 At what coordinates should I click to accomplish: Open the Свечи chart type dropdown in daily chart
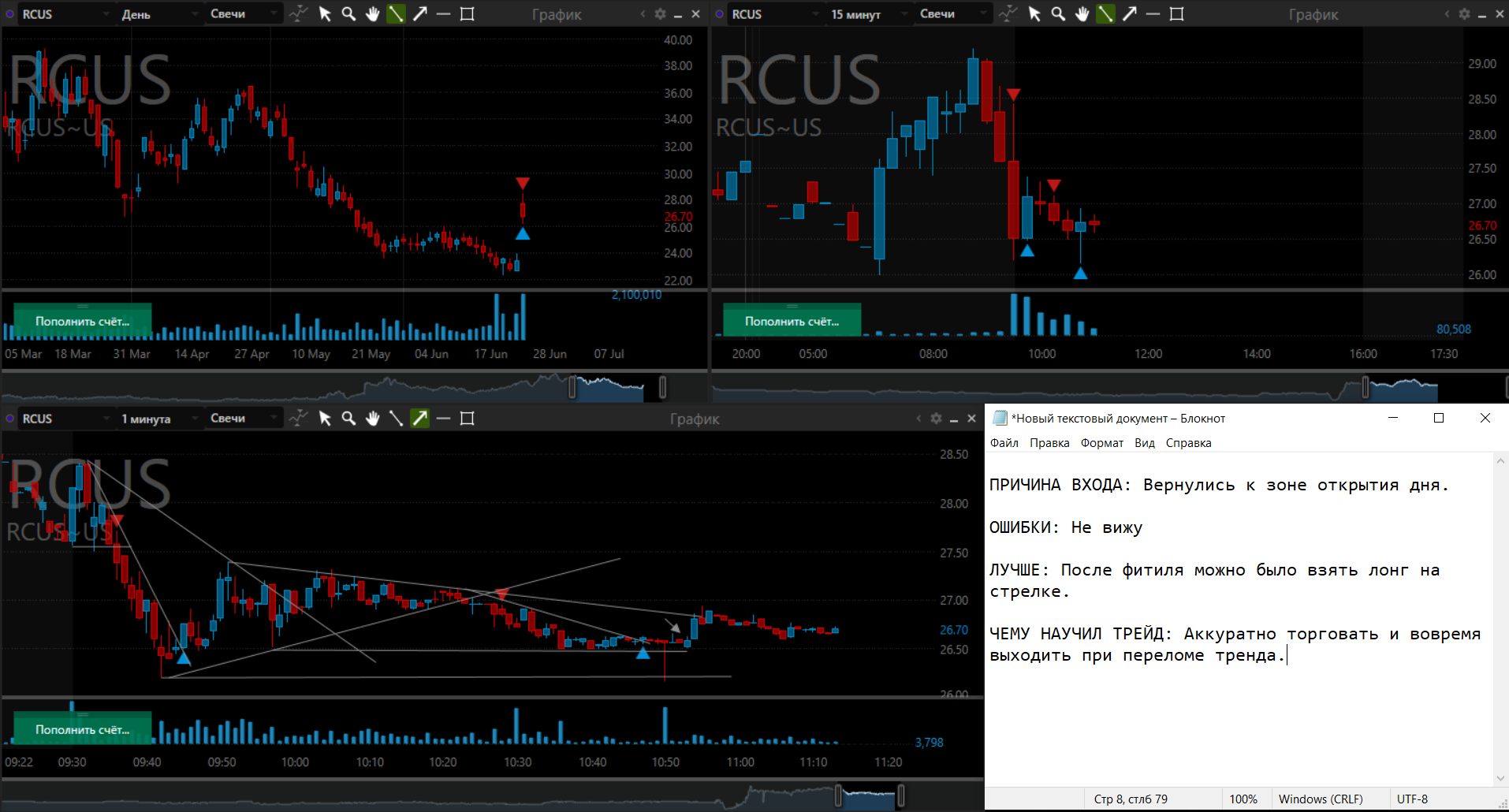[x=244, y=14]
